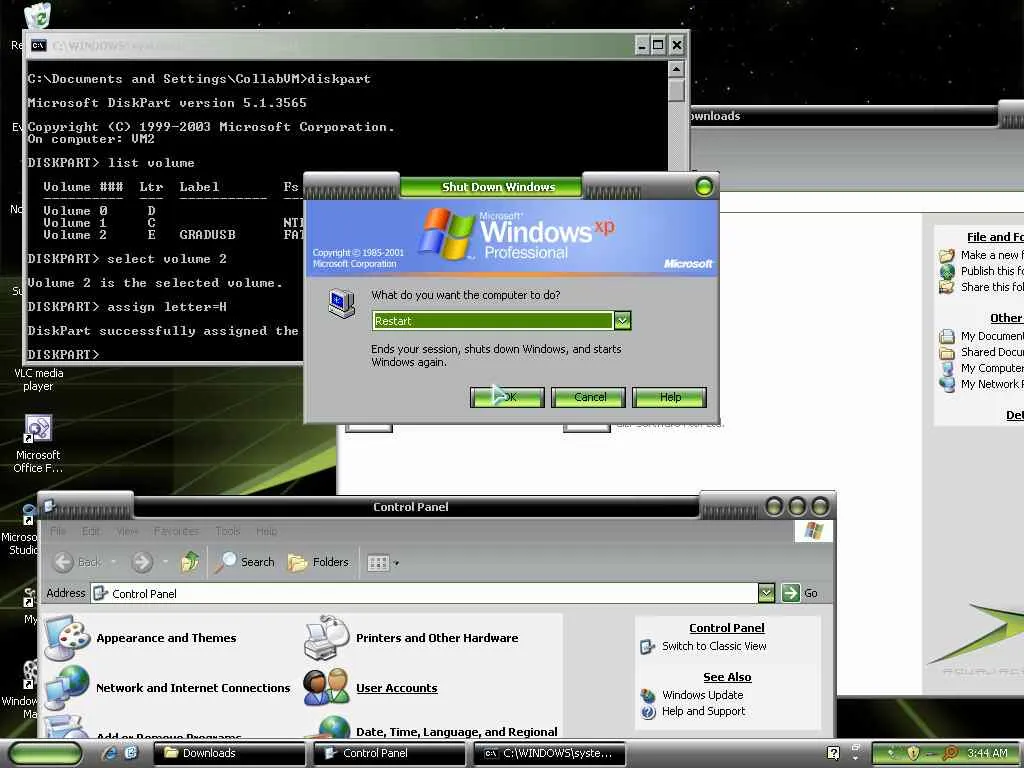Expand Control Panel address bar dropdown
The image size is (1024, 768).
tap(766, 593)
